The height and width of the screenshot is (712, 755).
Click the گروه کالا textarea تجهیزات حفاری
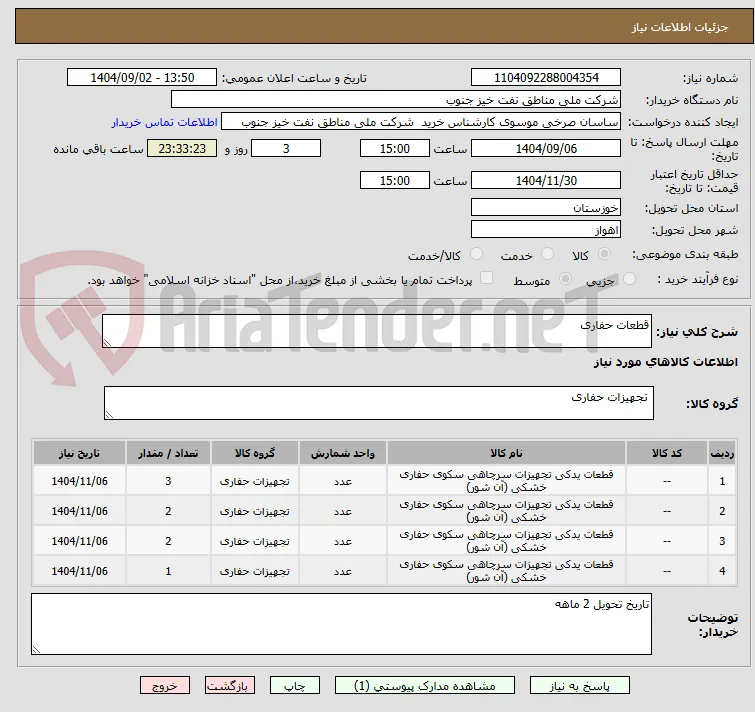coord(378,403)
